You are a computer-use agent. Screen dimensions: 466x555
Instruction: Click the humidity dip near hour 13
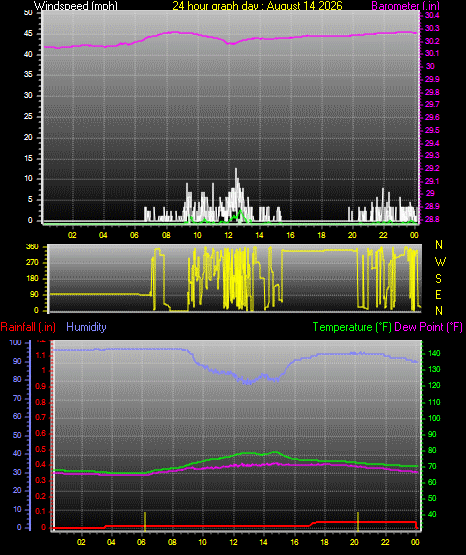[248, 382]
